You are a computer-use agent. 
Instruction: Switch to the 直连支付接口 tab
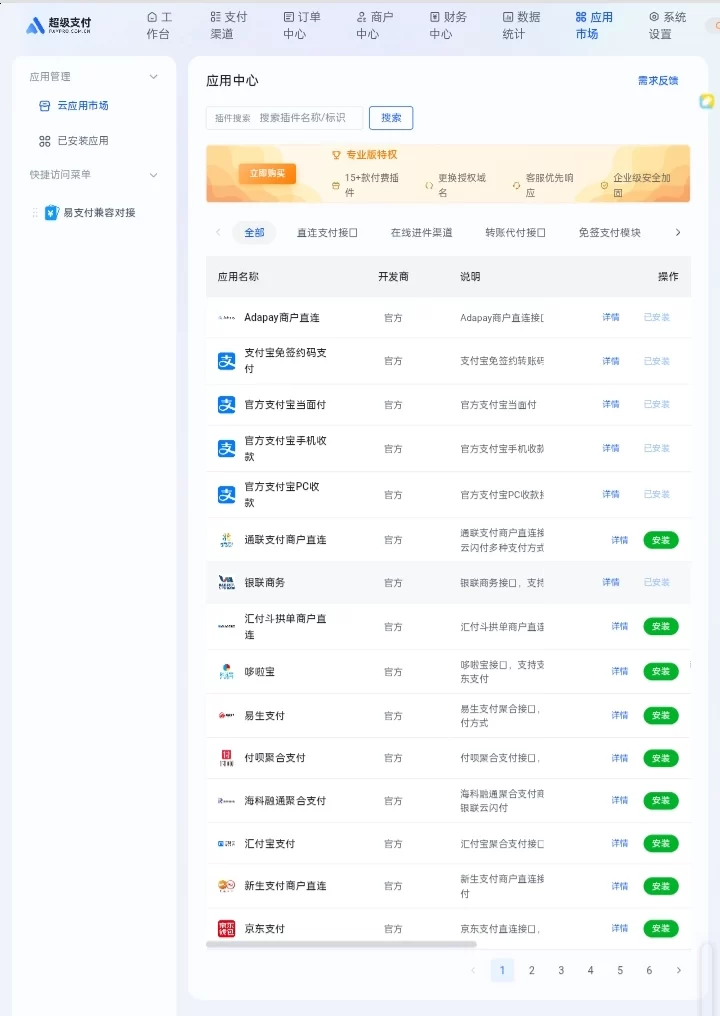pyautogui.click(x=327, y=233)
